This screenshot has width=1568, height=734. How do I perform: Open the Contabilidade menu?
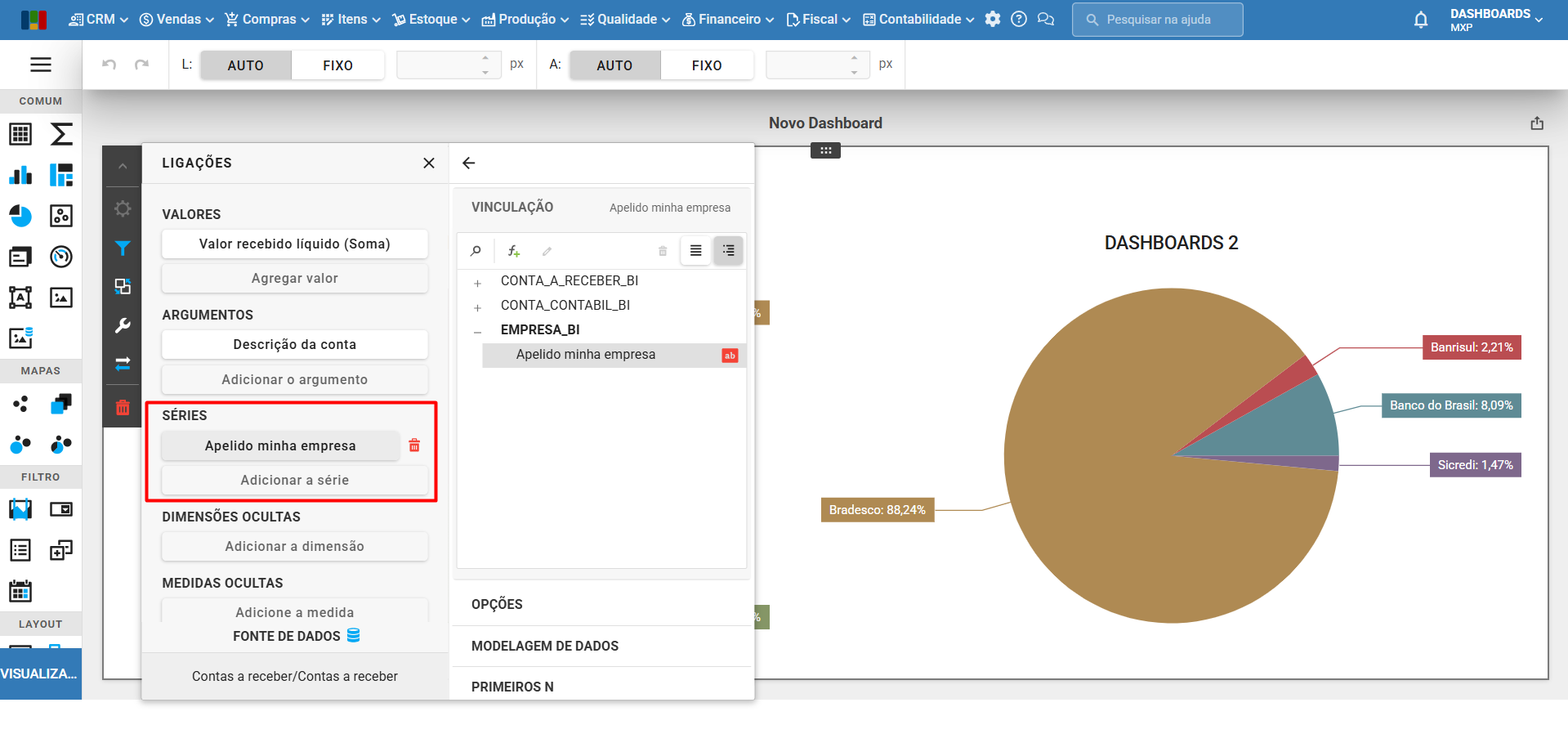click(x=918, y=20)
